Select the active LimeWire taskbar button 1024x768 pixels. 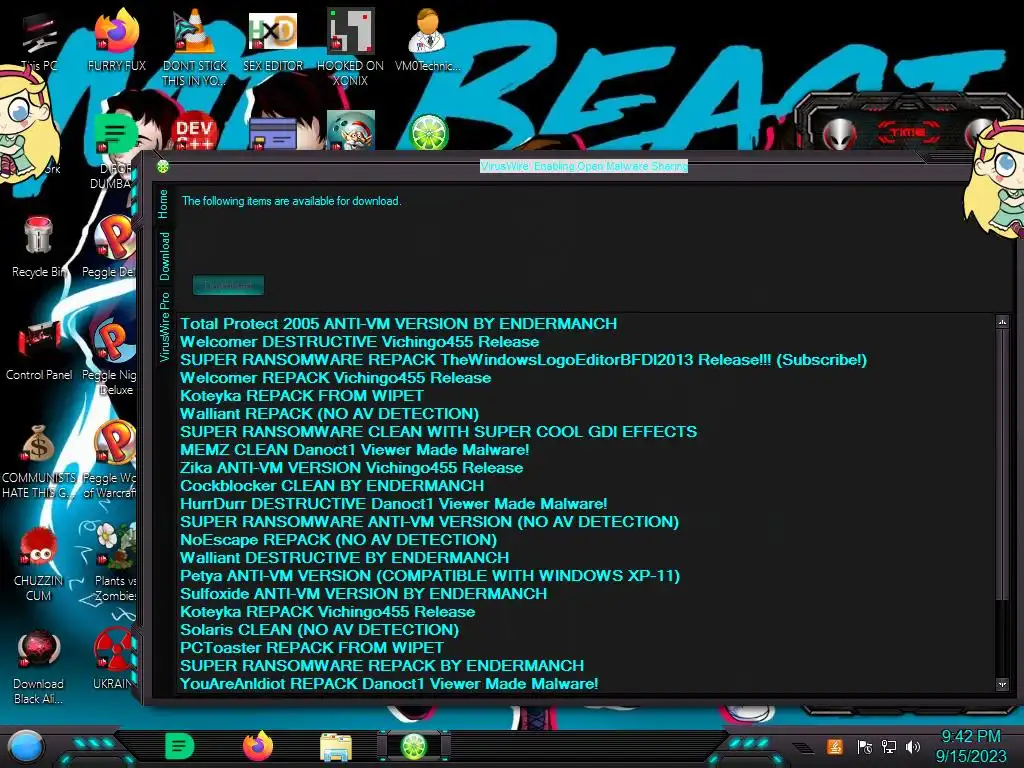point(413,746)
